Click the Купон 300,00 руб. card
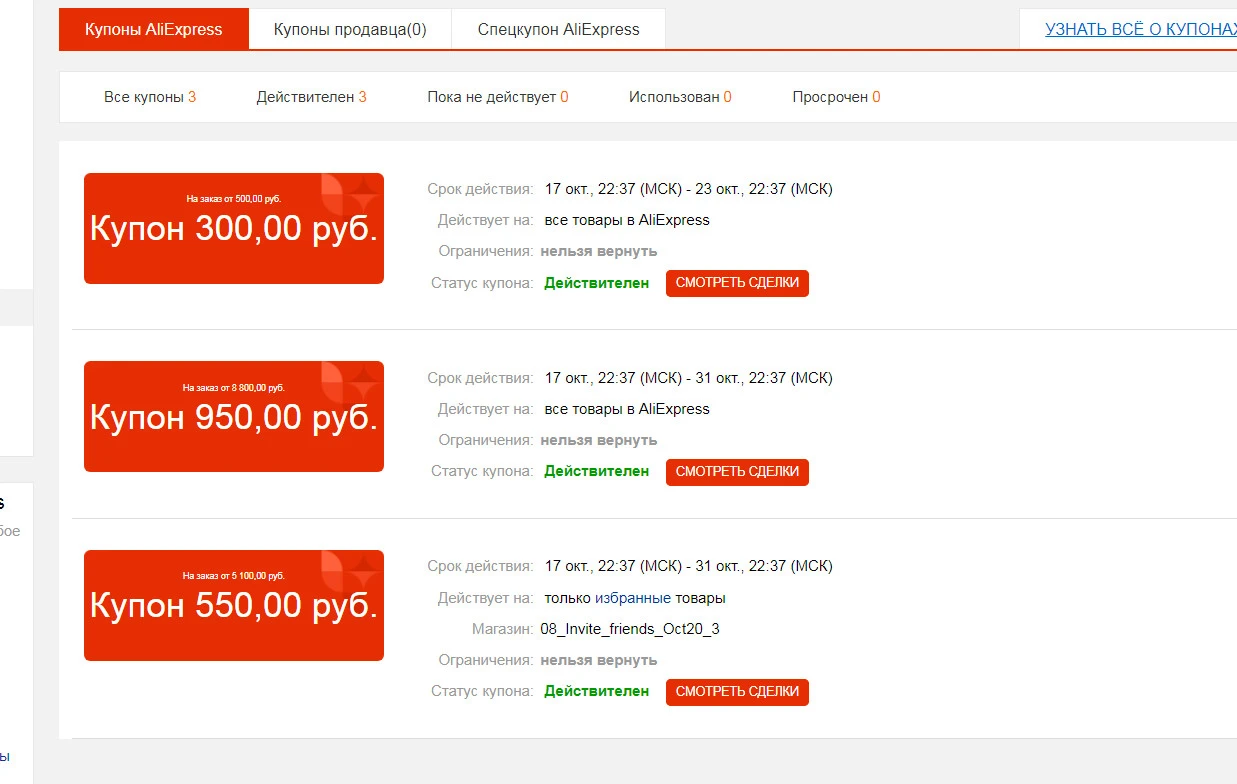This screenshot has width=1237, height=784. point(234,228)
